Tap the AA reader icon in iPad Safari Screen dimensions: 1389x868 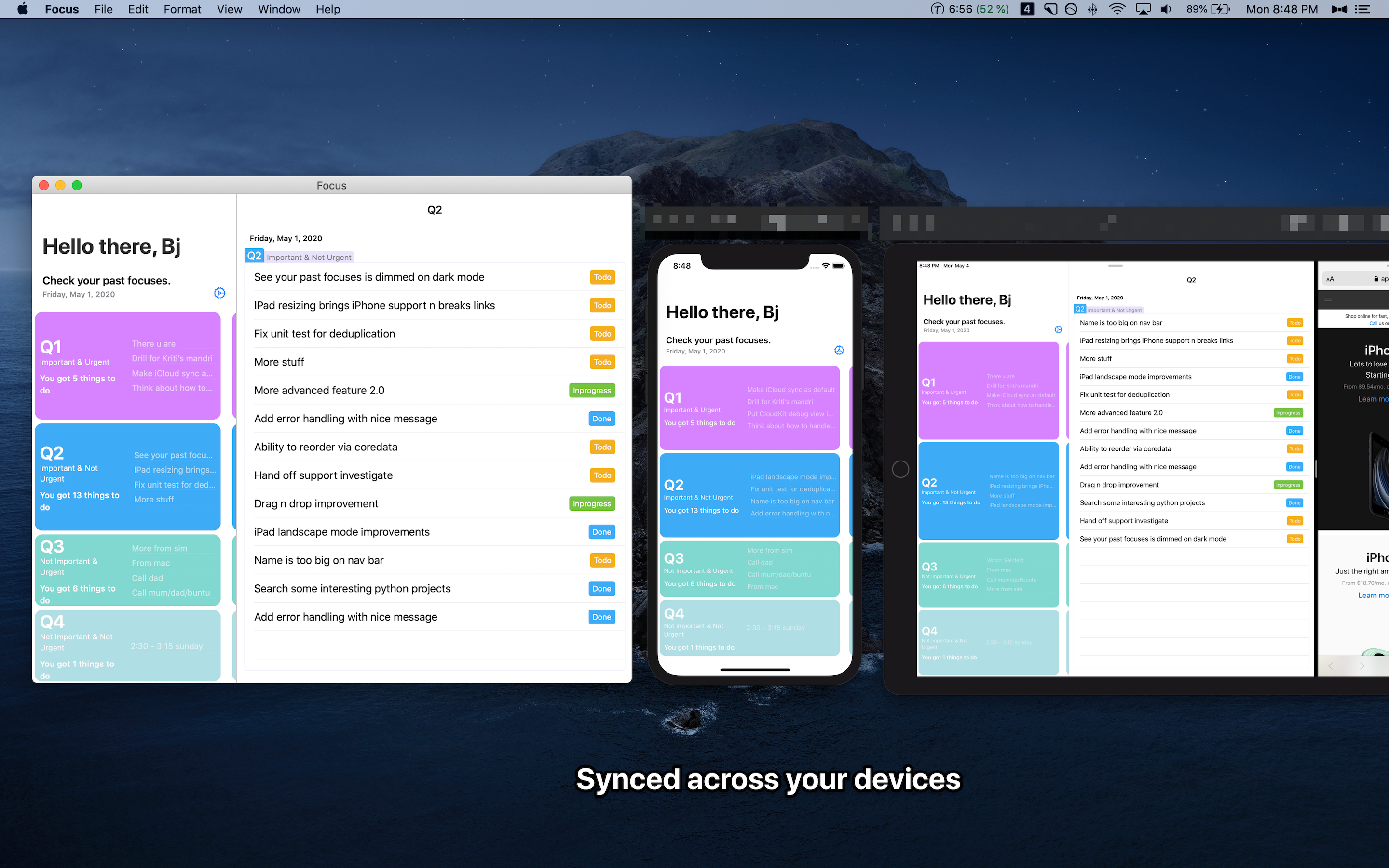(1330, 279)
